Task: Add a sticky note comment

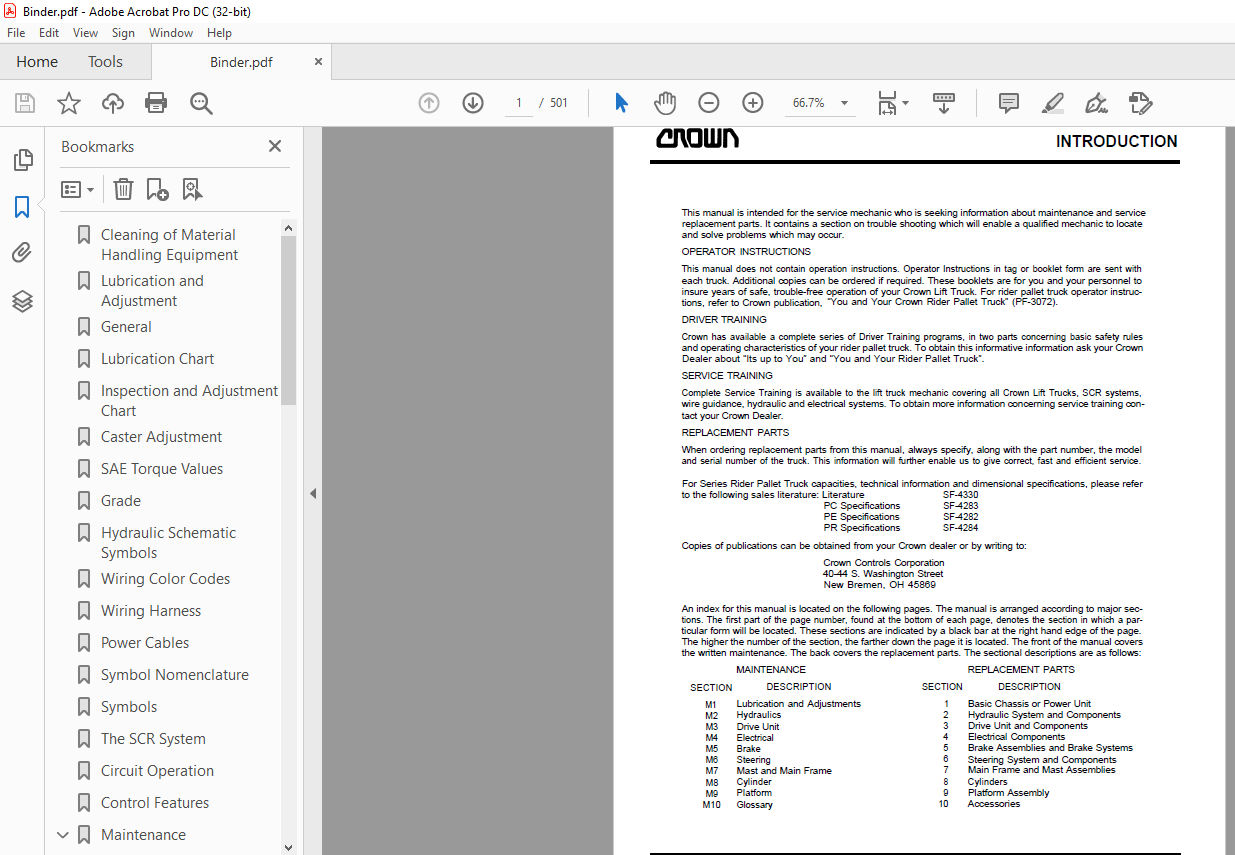Action: click(x=1009, y=103)
